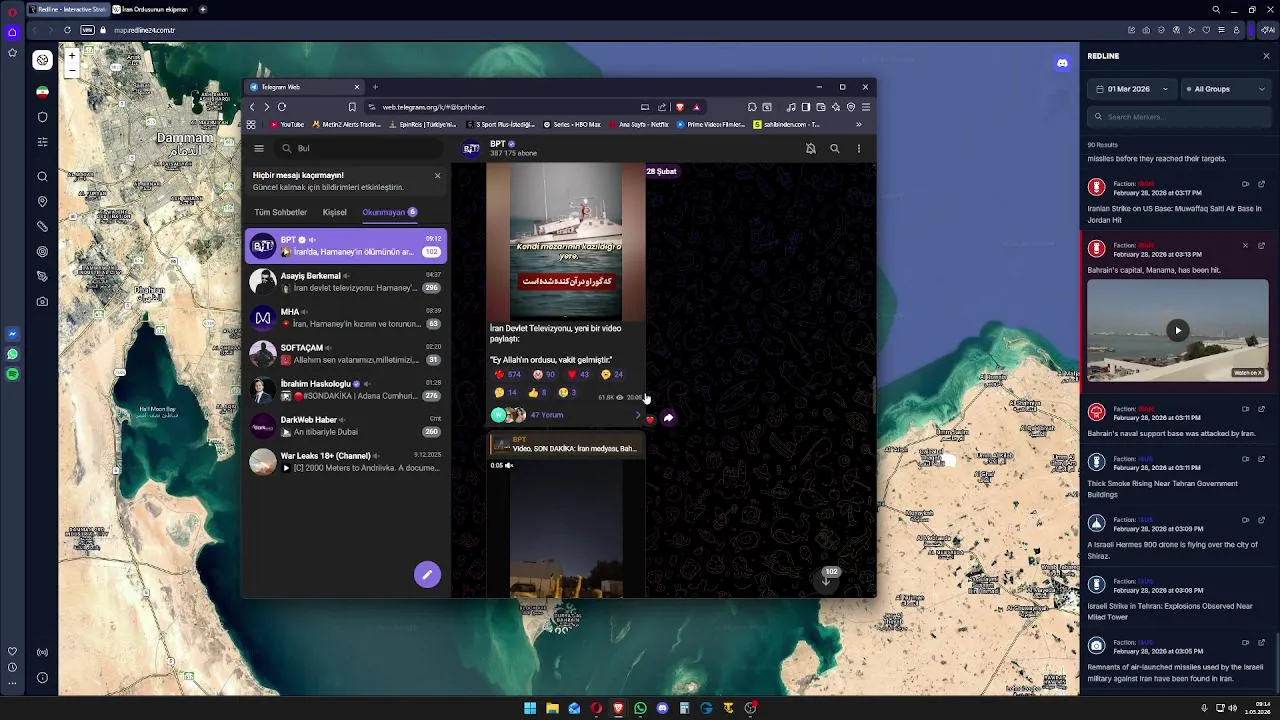Mute notifications for BPT channel
This screenshot has width=1280, height=720.
[811, 149]
